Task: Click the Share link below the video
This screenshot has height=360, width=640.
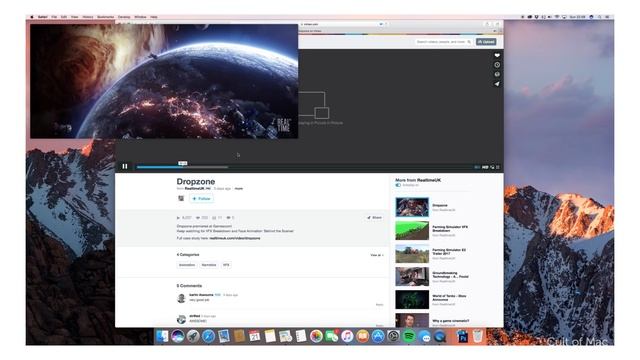Action: click(x=374, y=218)
